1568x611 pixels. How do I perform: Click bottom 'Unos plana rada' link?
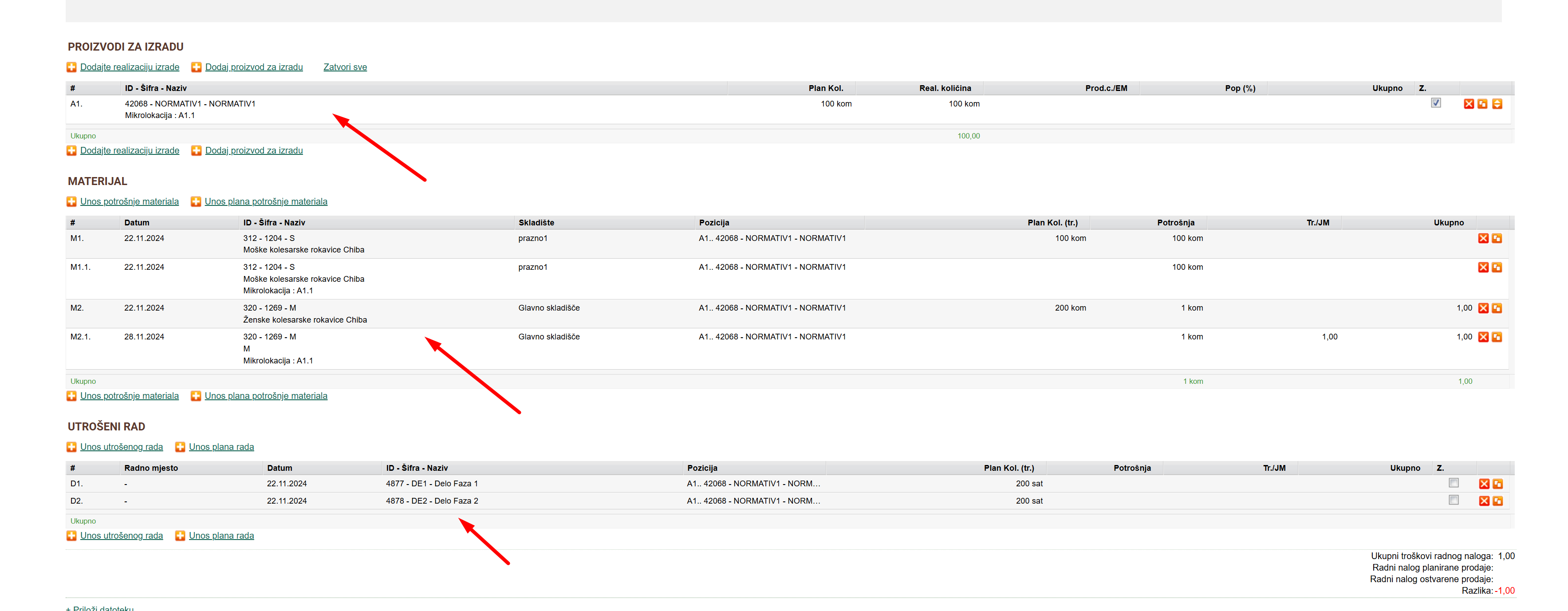[221, 536]
